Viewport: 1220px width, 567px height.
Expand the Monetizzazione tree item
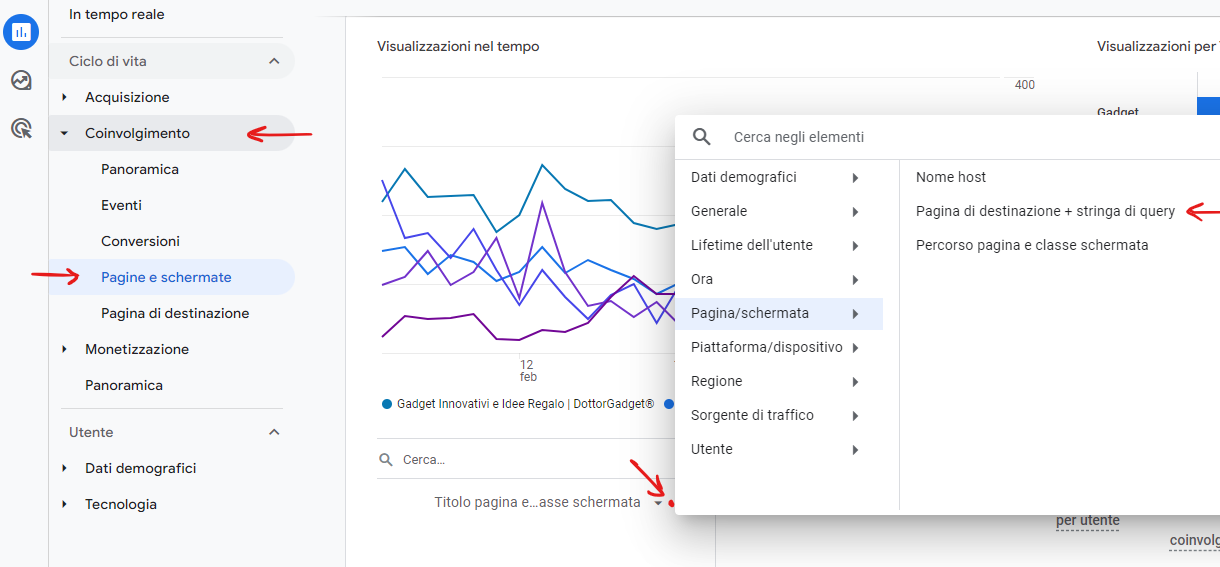(65, 349)
